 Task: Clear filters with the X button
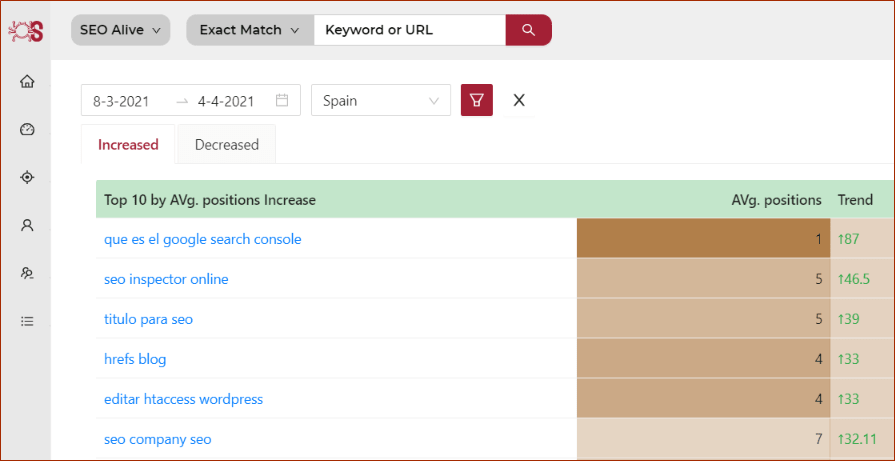click(x=519, y=100)
